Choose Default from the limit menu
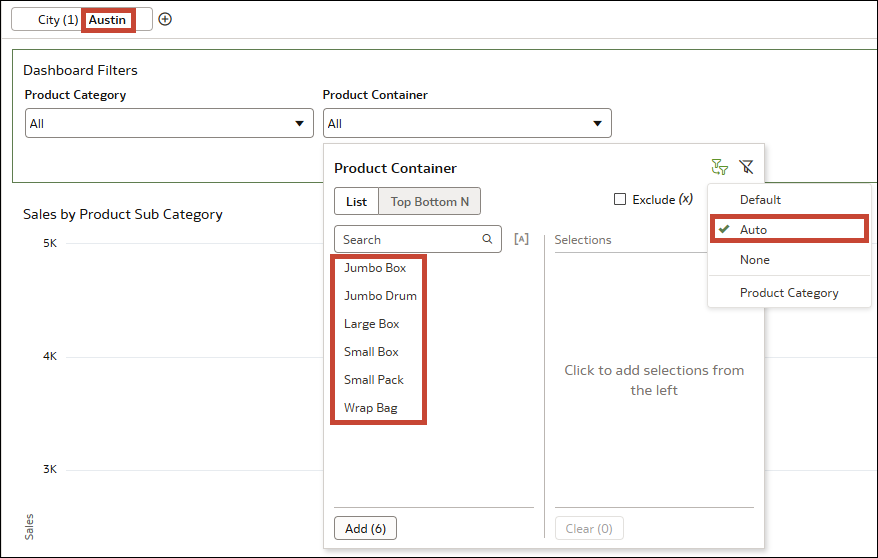This screenshot has width=878, height=558. pos(760,199)
